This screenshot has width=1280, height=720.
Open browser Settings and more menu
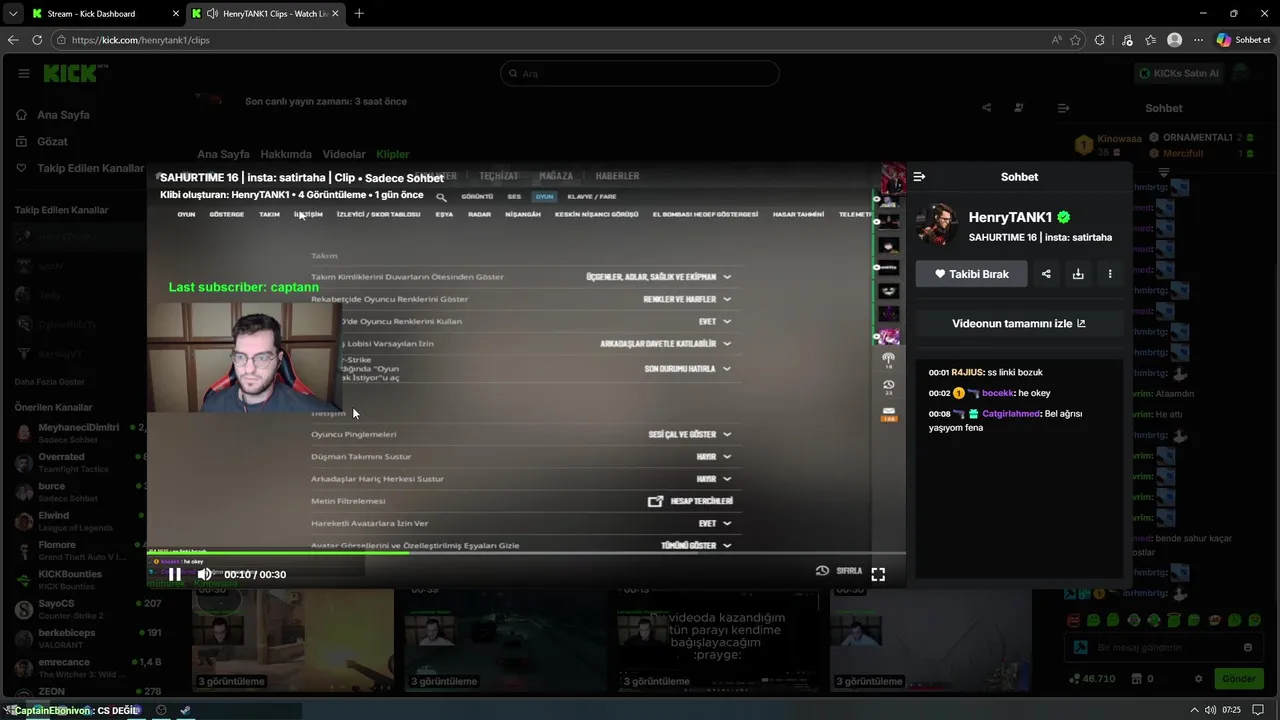(1196, 40)
